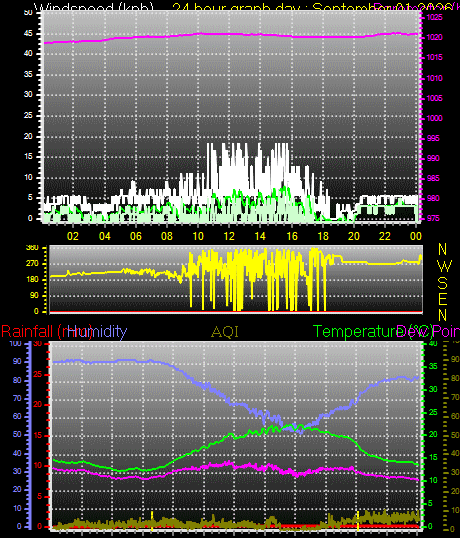460x538 pixels.
Task: Click pressure axis value 980
Action: [433, 198]
